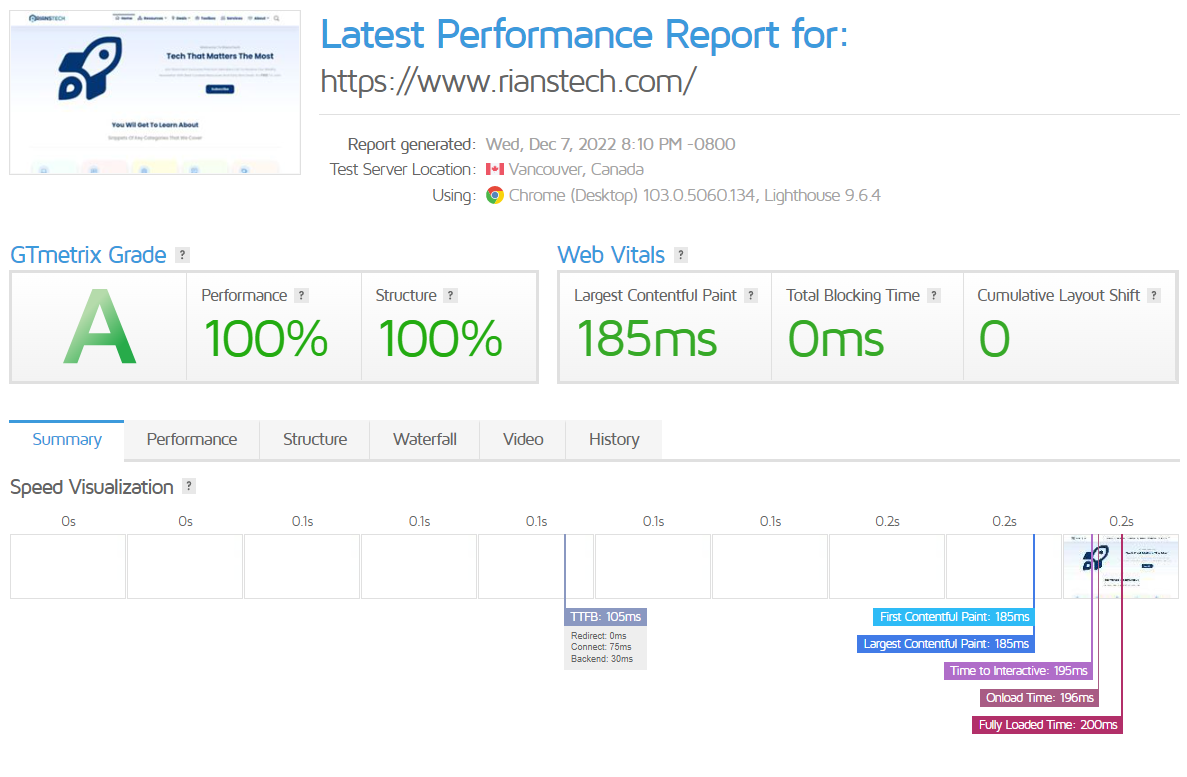Screen dimensions: 1187x777
Task: Click the site screenshot thumbnail
Action: coord(155,92)
